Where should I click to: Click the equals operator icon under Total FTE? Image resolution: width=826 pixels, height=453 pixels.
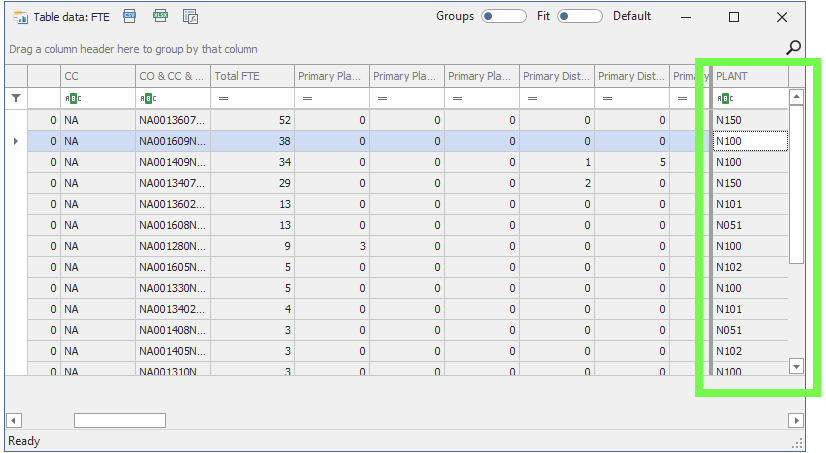223,98
